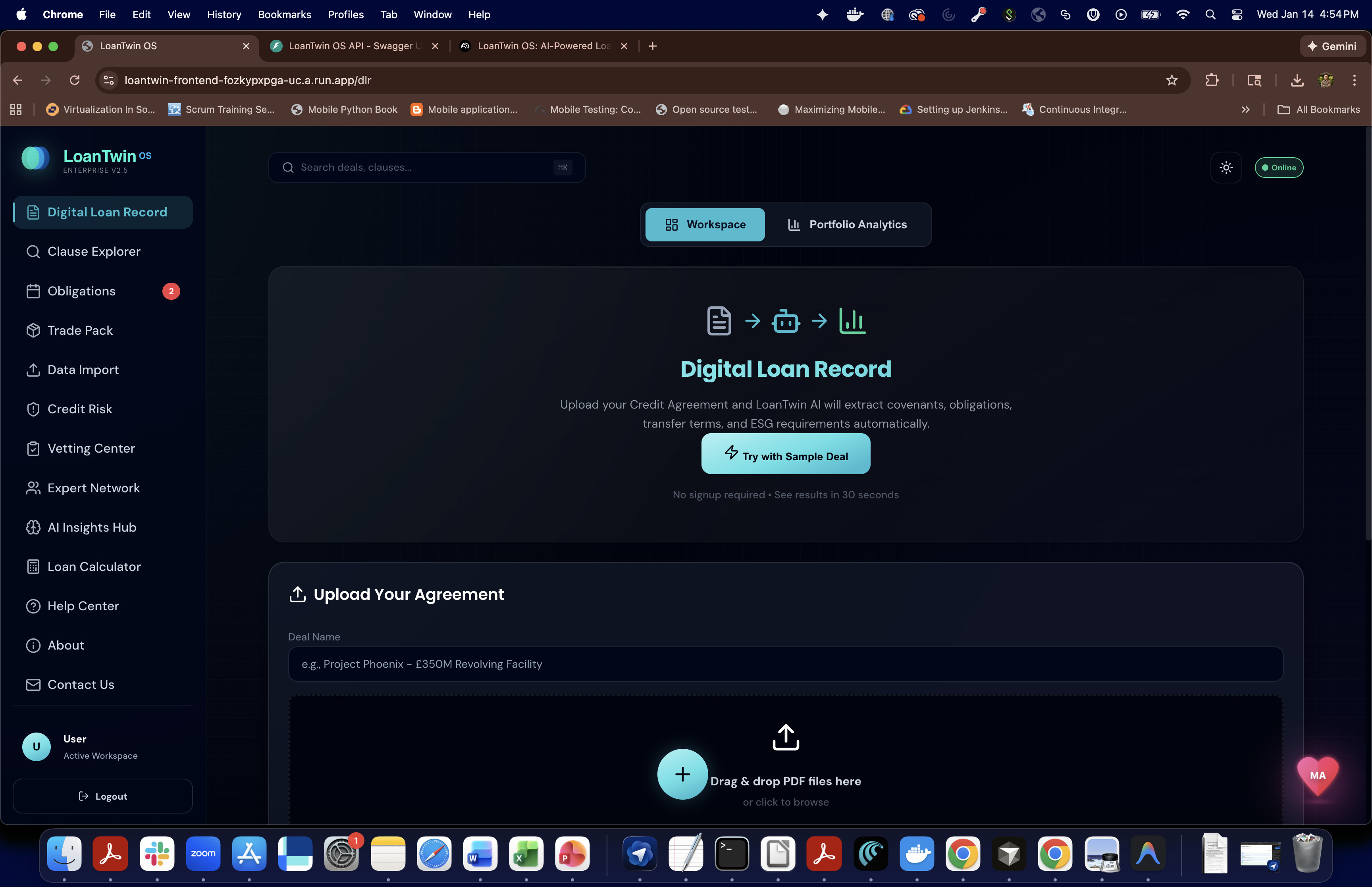Toggle light/dark theme sun icon
This screenshot has width=1372, height=887.
pyautogui.click(x=1226, y=168)
